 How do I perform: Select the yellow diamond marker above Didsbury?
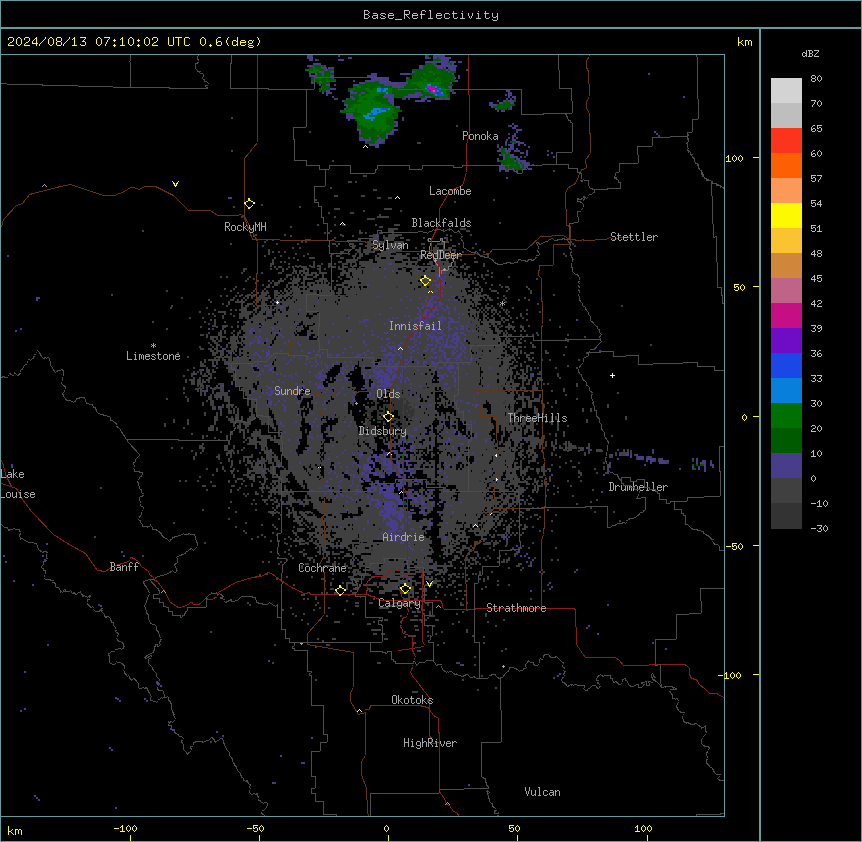(x=389, y=416)
